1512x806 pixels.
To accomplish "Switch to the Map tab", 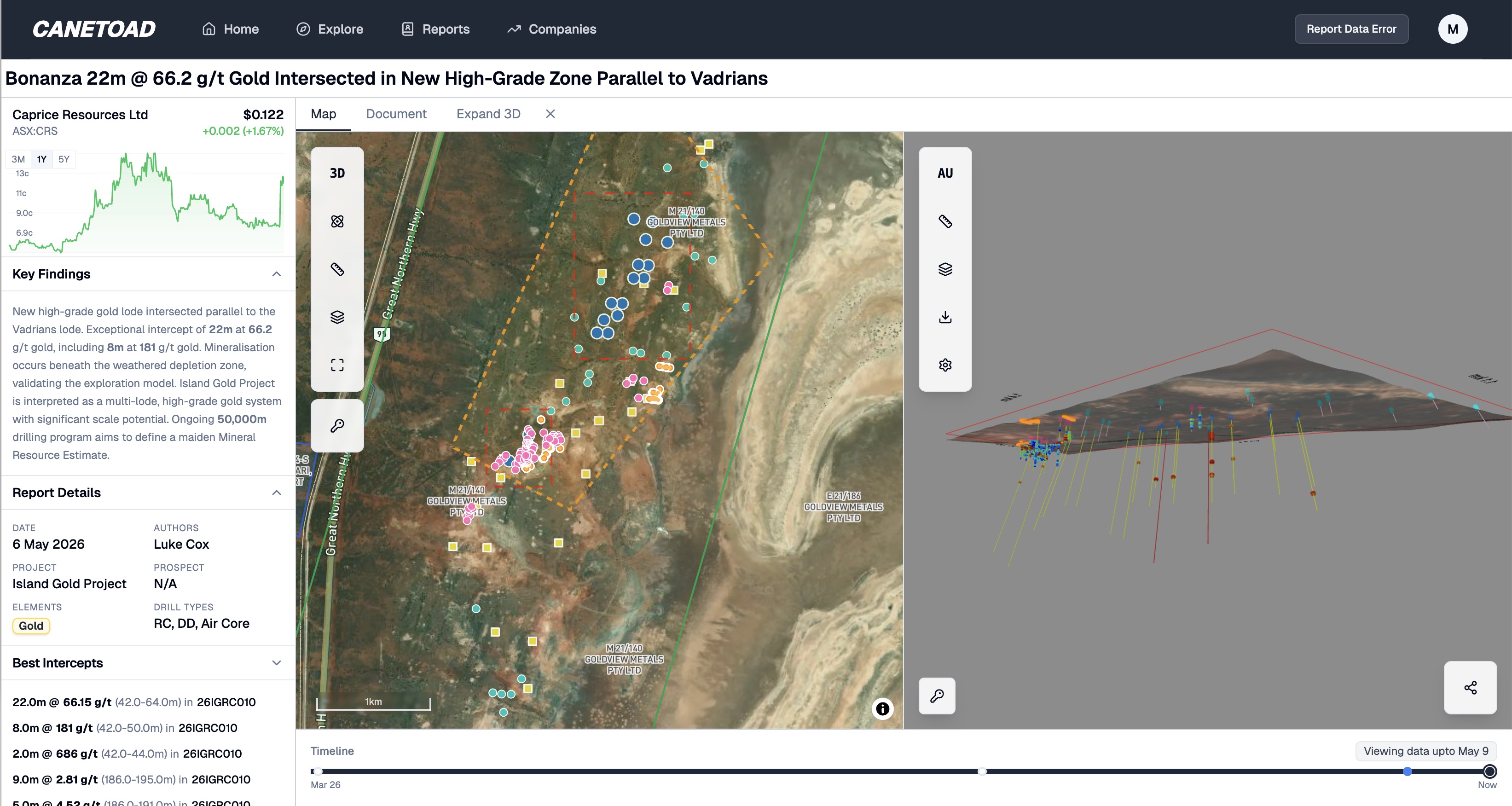I will (324, 114).
